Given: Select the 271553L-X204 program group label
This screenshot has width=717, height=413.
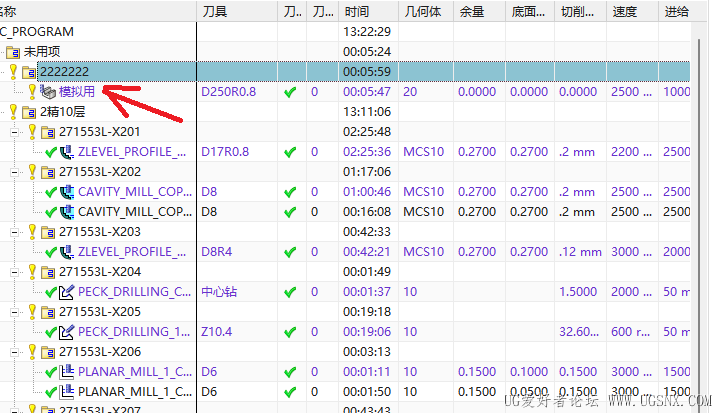Looking at the screenshot, I should (100, 272).
